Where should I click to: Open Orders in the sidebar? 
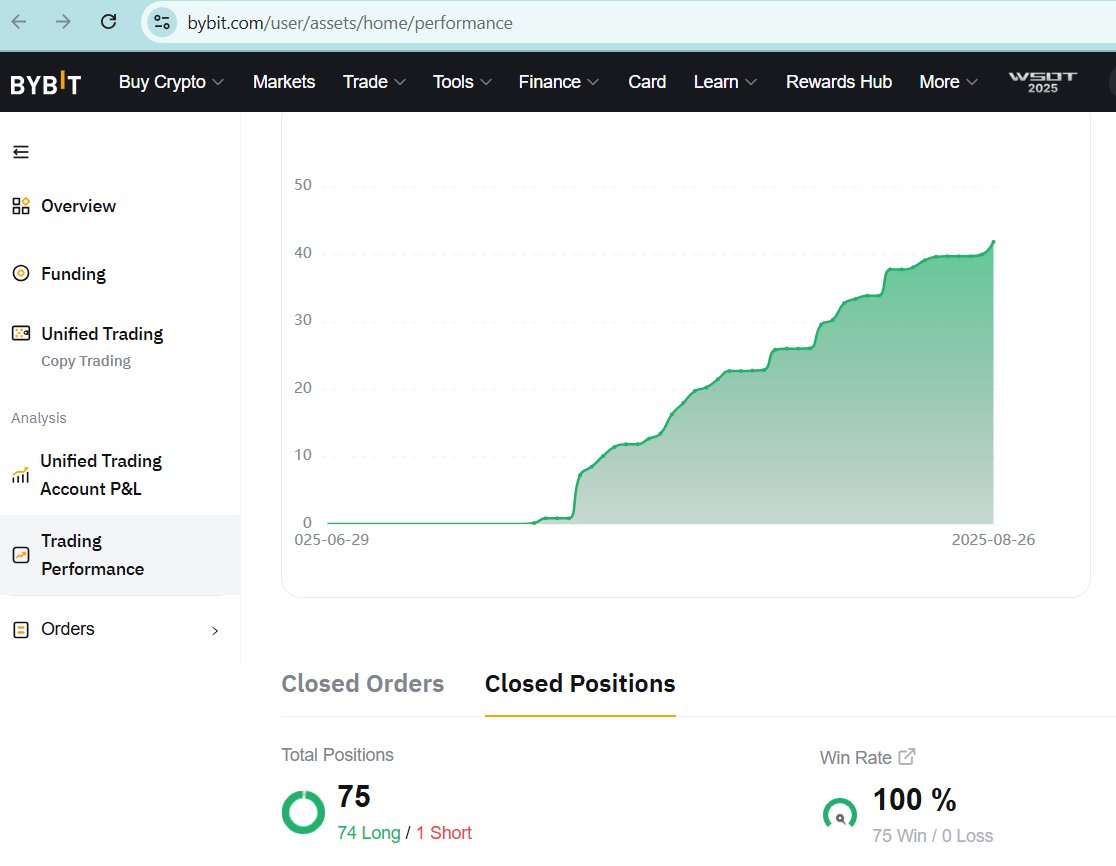[68, 629]
